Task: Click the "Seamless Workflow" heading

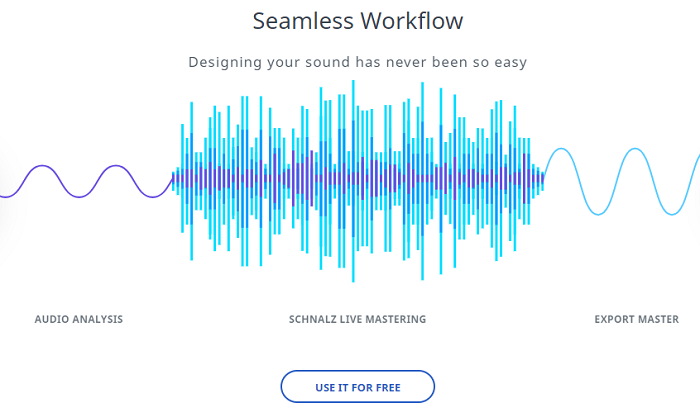Action: pos(357,21)
